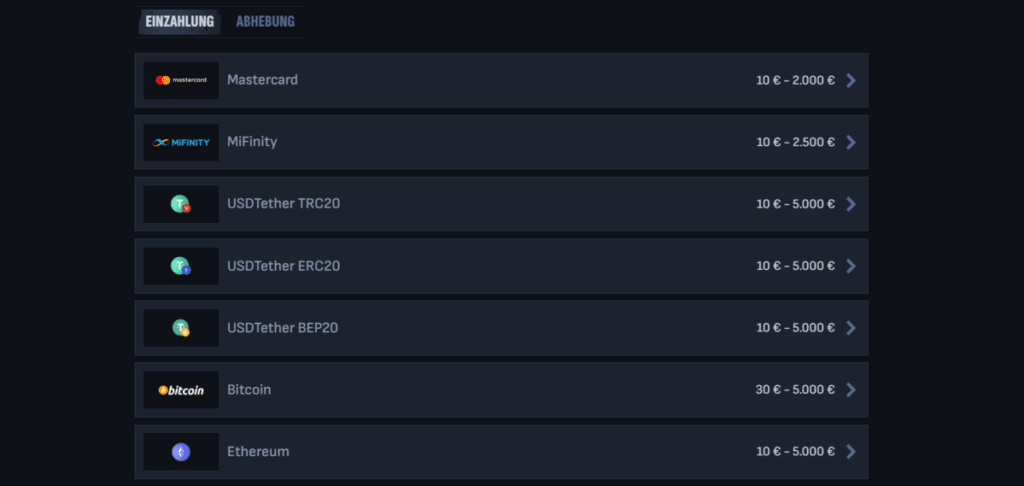Select the USDTether BEP20 coin icon
The height and width of the screenshot is (486, 1024).
click(181, 328)
